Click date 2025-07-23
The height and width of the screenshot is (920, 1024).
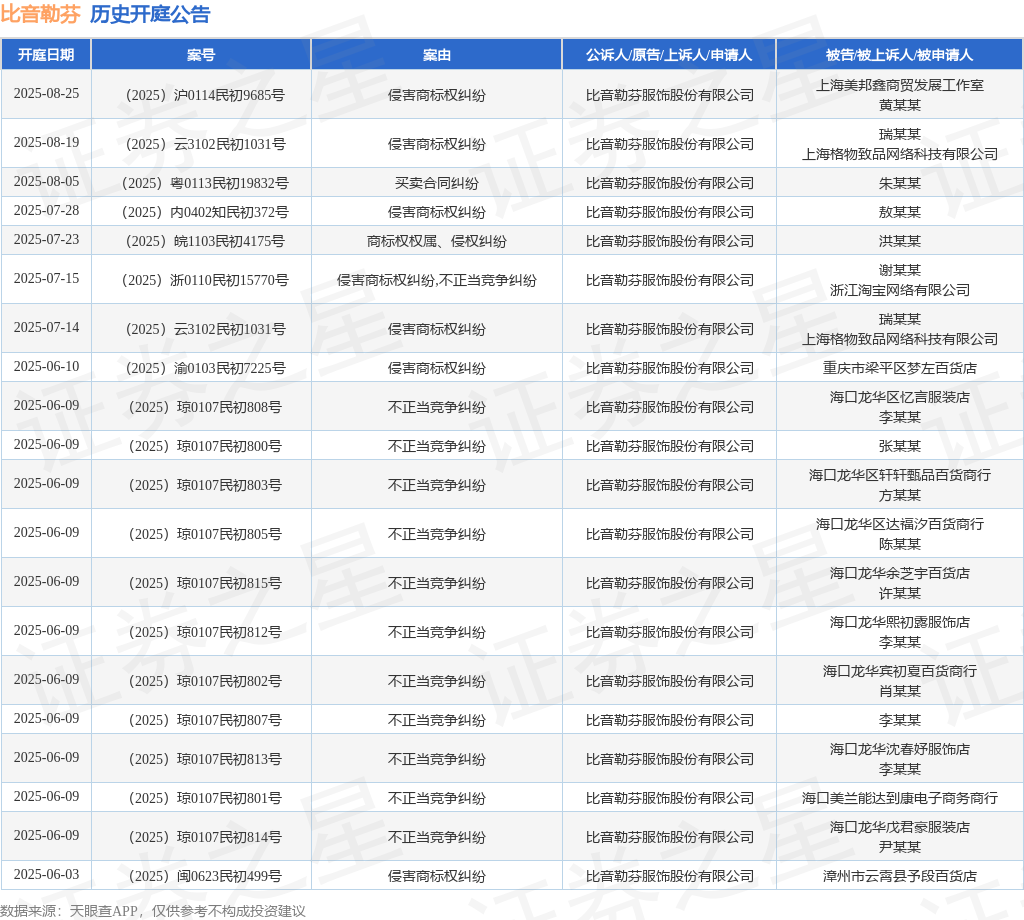coord(46,240)
